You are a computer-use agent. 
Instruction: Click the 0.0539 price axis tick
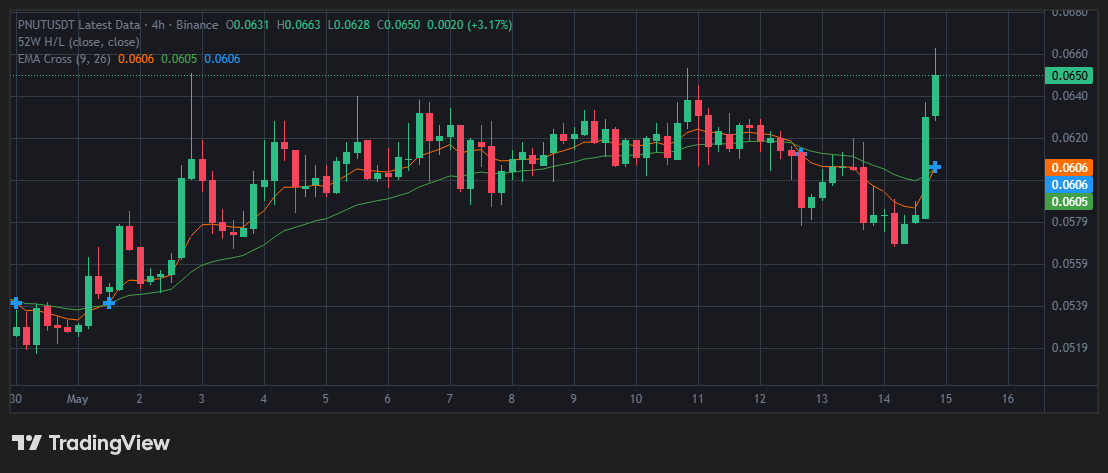(1068, 305)
